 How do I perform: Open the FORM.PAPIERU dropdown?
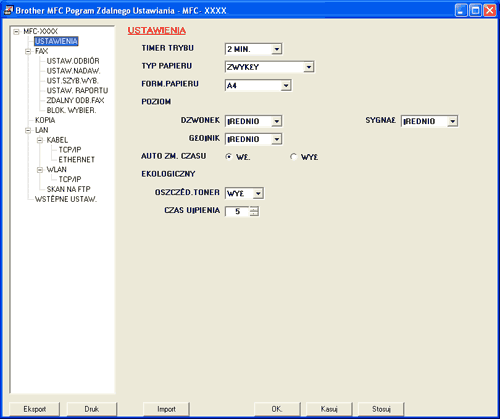285,86
